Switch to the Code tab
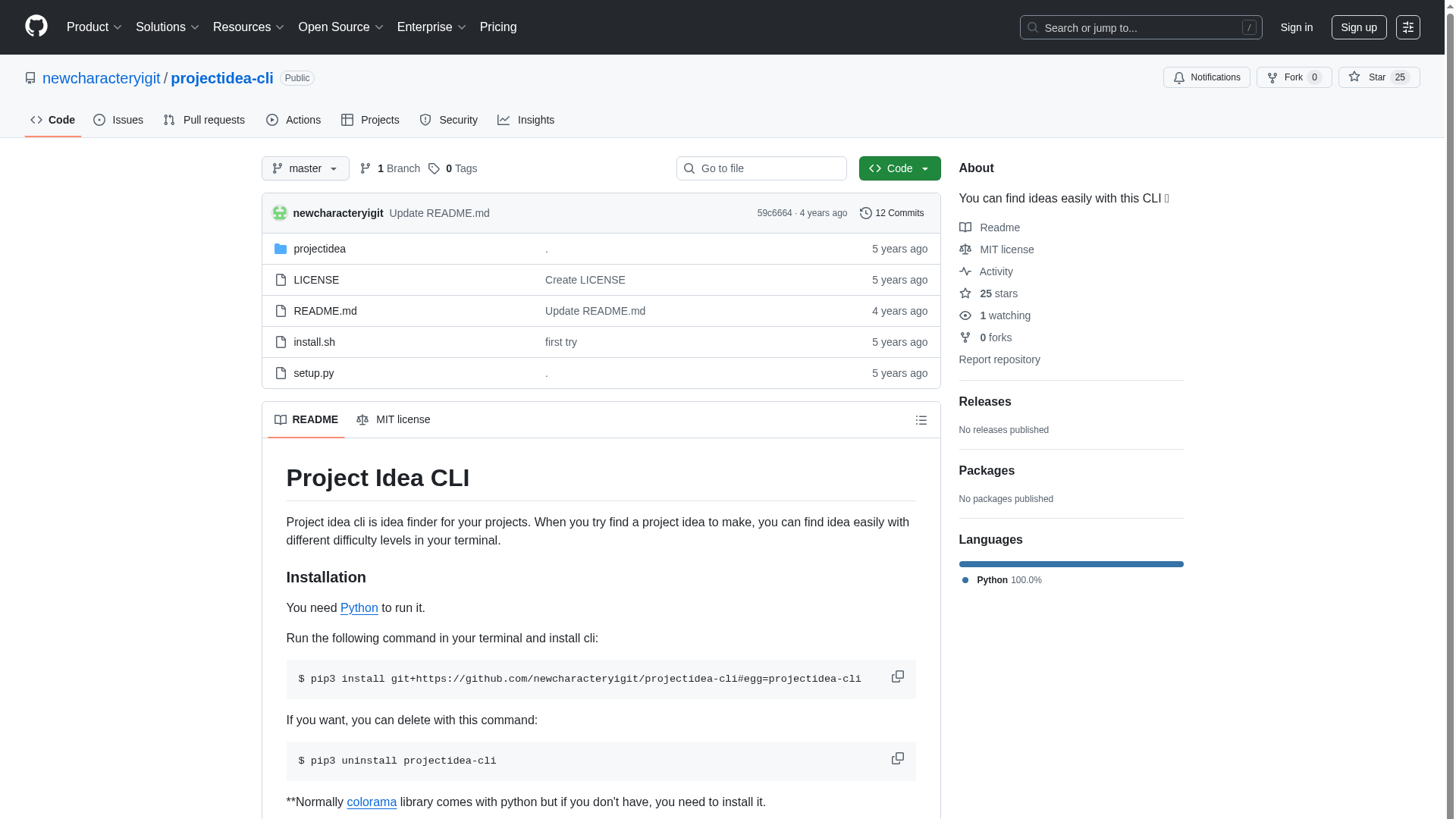The width and height of the screenshot is (1456, 819). (52, 120)
